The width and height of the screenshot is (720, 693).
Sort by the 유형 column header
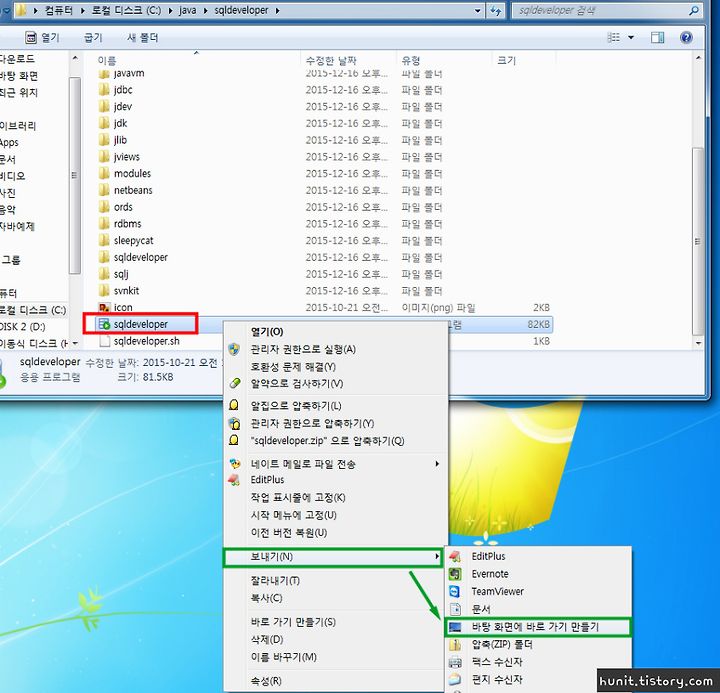pyautogui.click(x=411, y=60)
